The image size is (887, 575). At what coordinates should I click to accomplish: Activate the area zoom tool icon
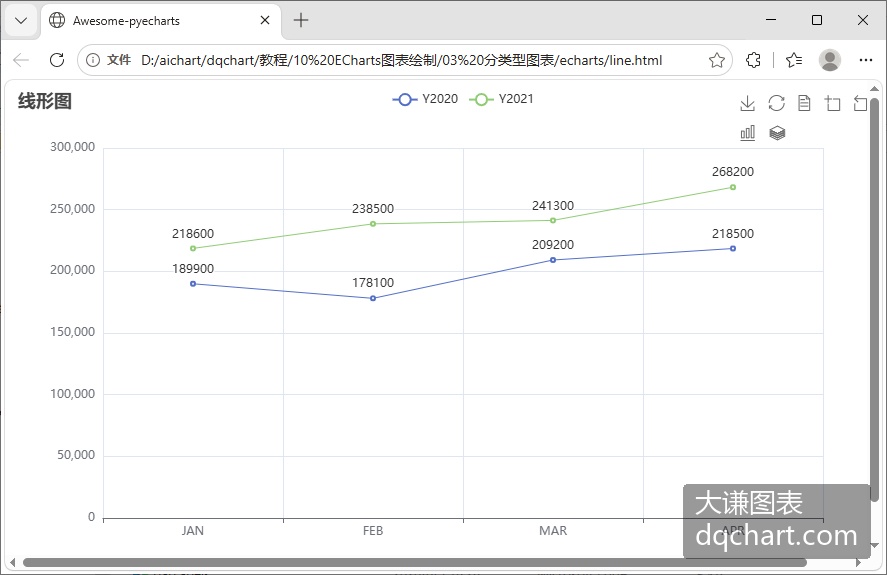click(x=833, y=103)
